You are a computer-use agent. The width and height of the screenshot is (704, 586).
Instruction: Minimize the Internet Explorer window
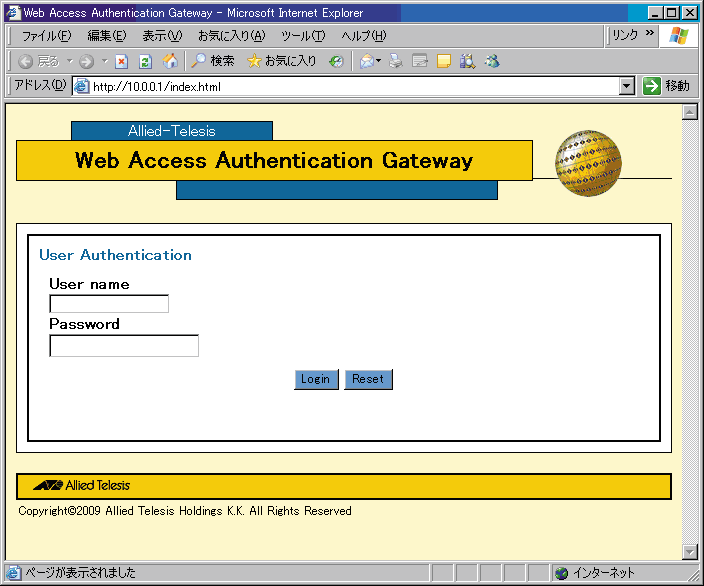click(655, 13)
